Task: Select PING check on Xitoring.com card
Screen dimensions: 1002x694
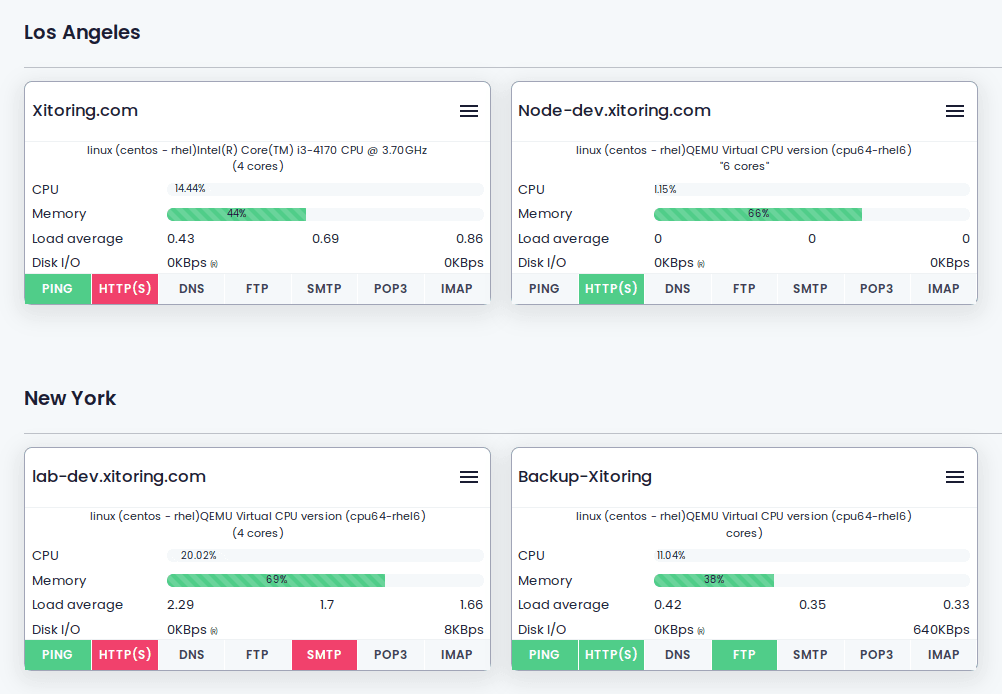Action: click(58, 289)
